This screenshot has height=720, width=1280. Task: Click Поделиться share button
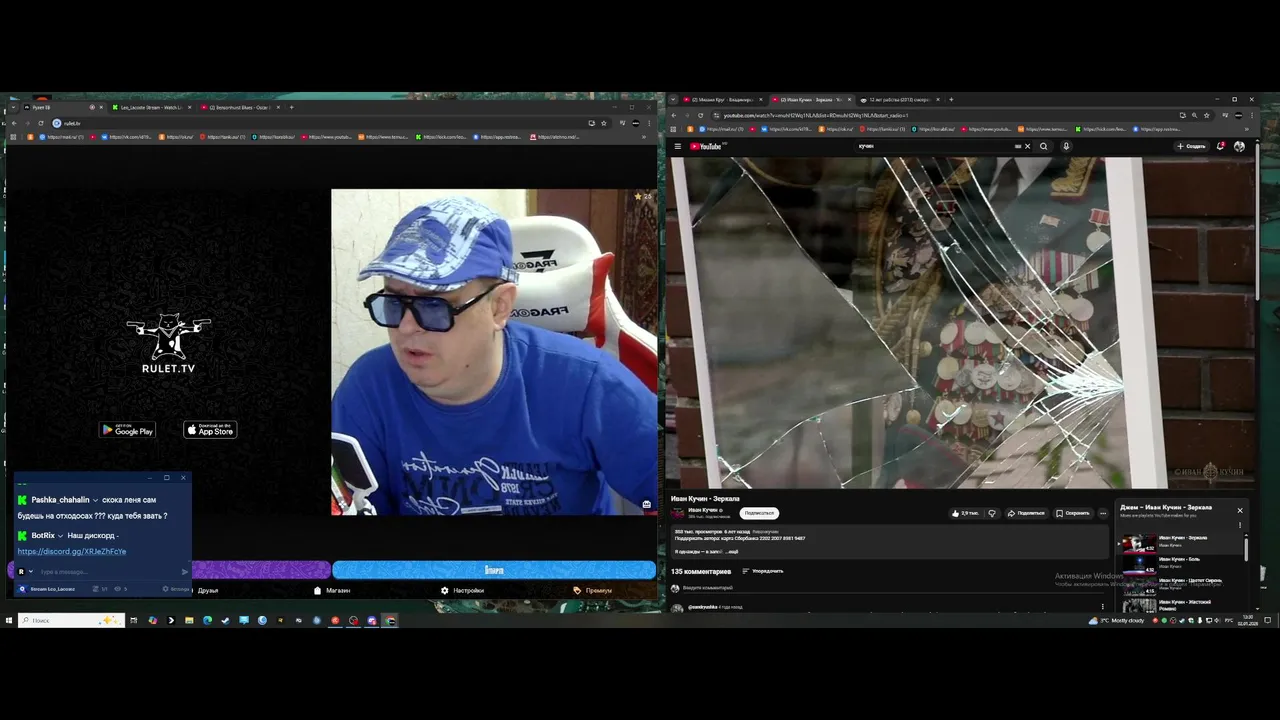point(1027,513)
